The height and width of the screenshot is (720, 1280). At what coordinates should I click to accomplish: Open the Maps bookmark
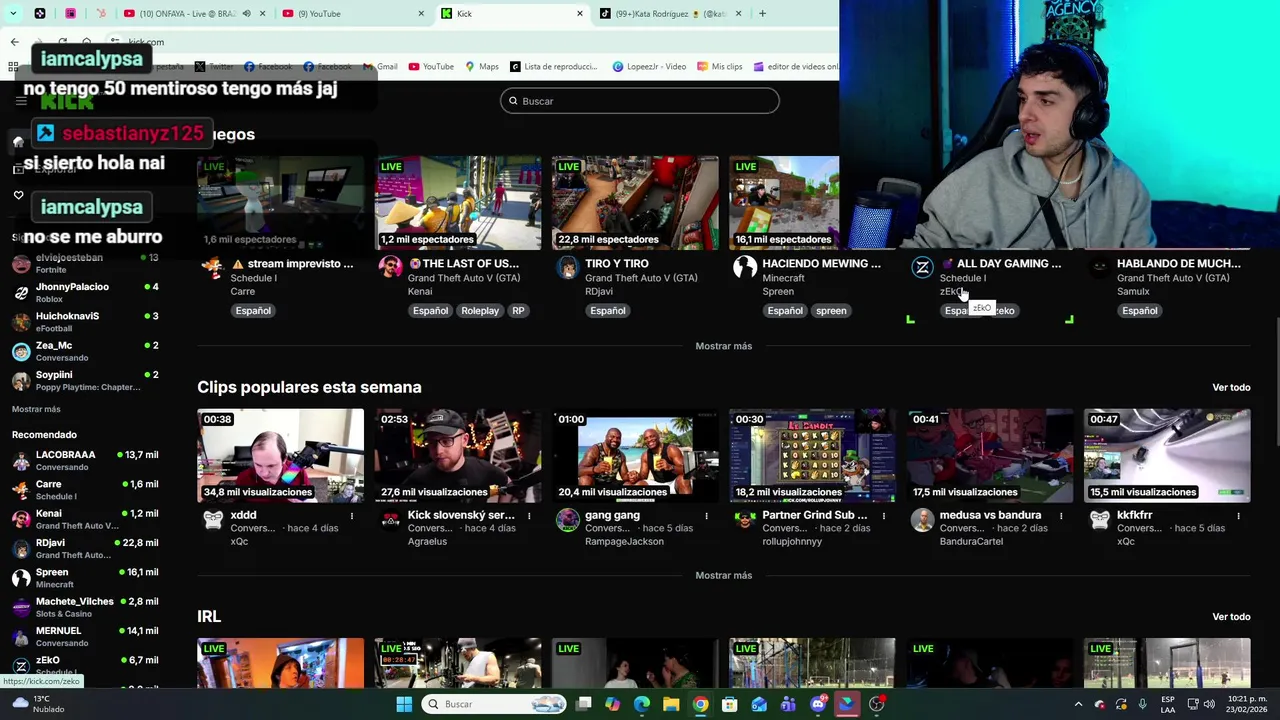tap(481, 67)
